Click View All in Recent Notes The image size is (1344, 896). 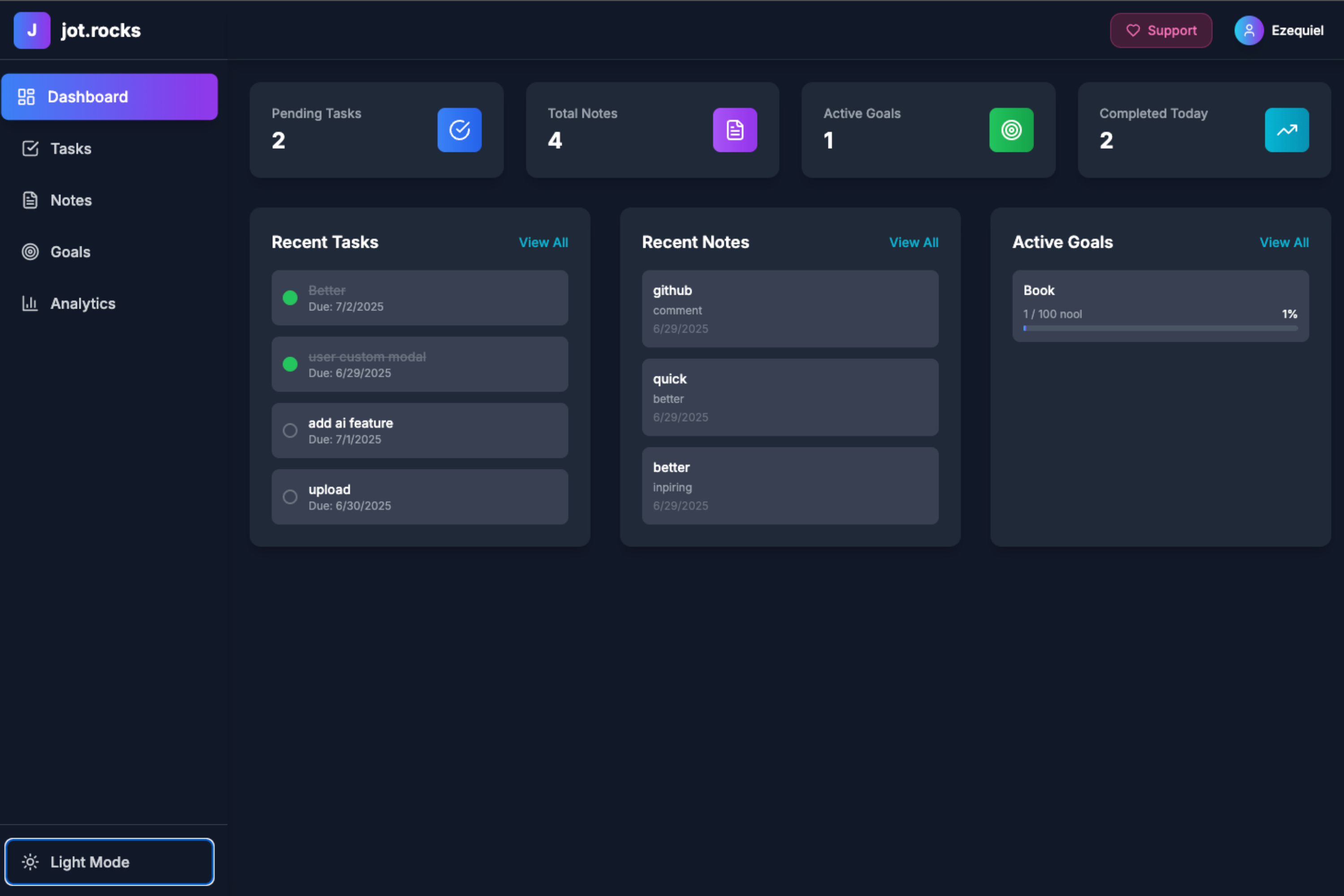[913, 242]
